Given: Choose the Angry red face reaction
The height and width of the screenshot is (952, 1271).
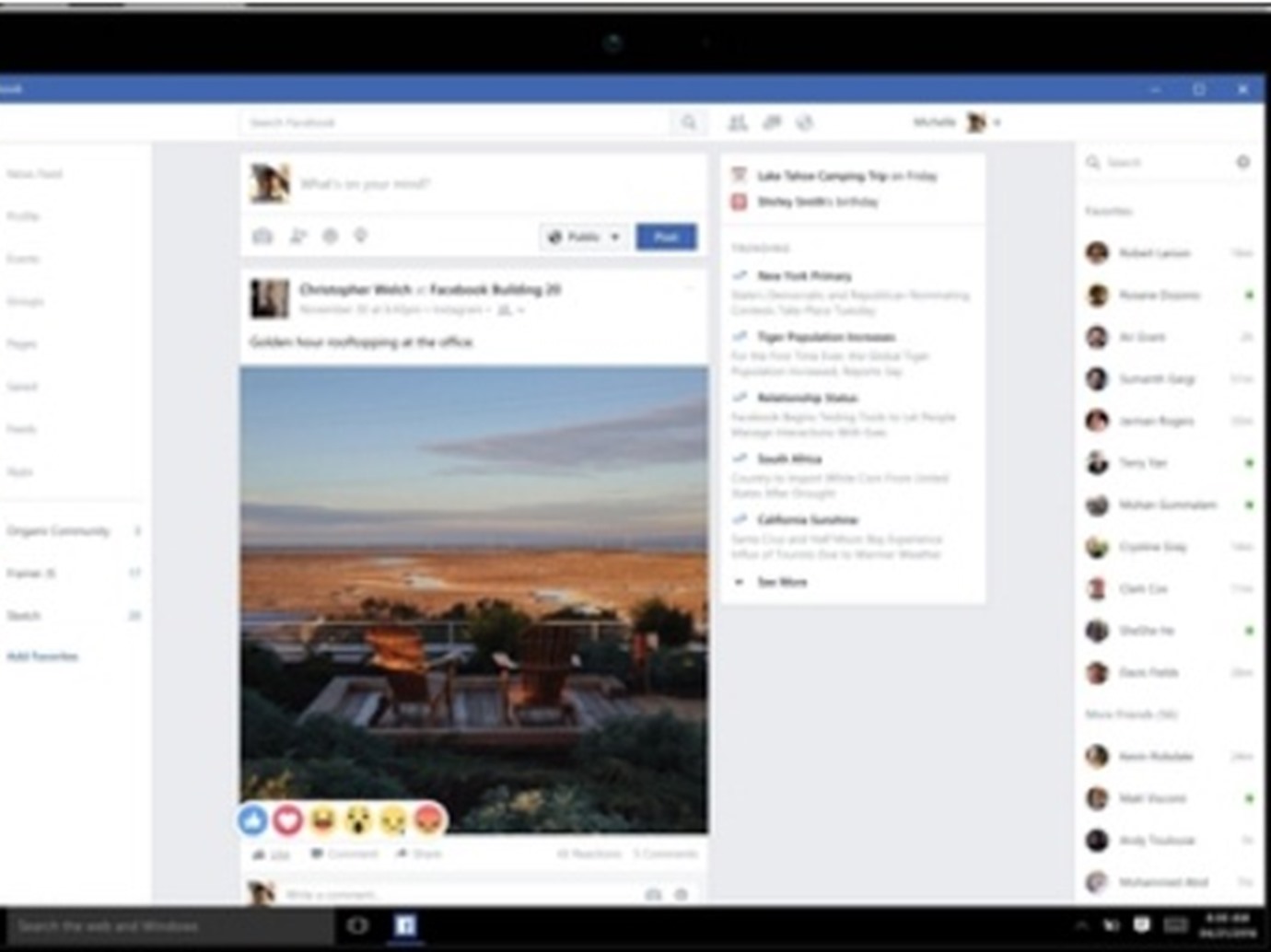Looking at the screenshot, I should [429, 818].
